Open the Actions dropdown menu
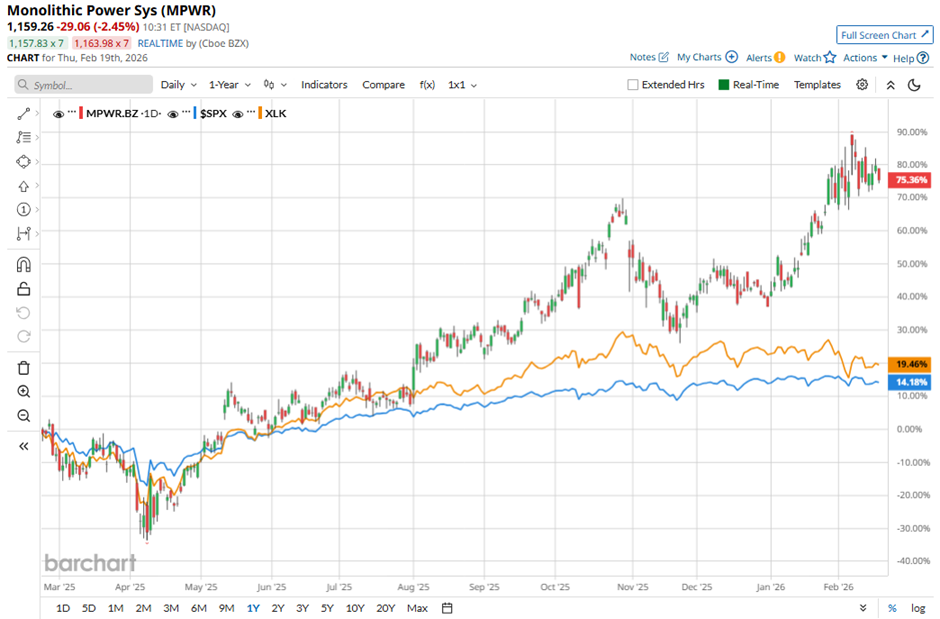 865,58
